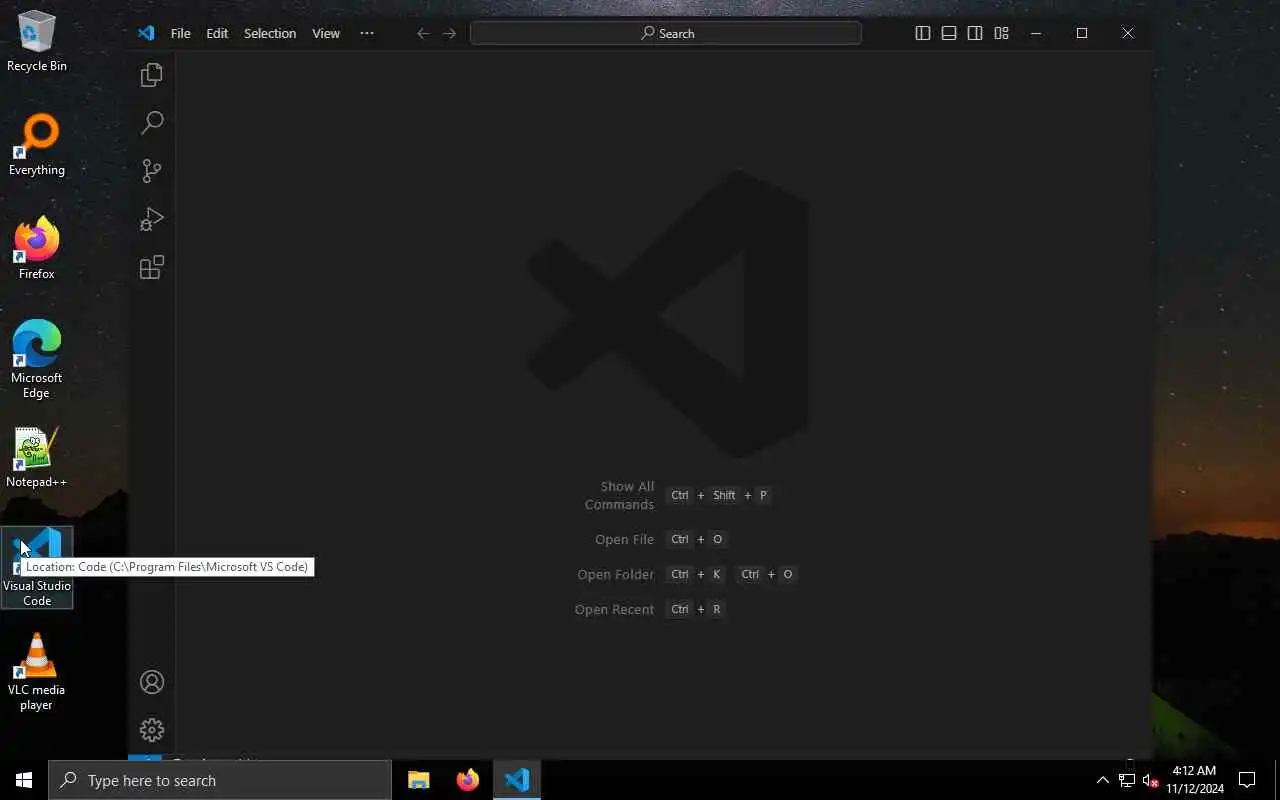Open the Search view in activity bar
The width and height of the screenshot is (1280, 800).
tap(152, 123)
